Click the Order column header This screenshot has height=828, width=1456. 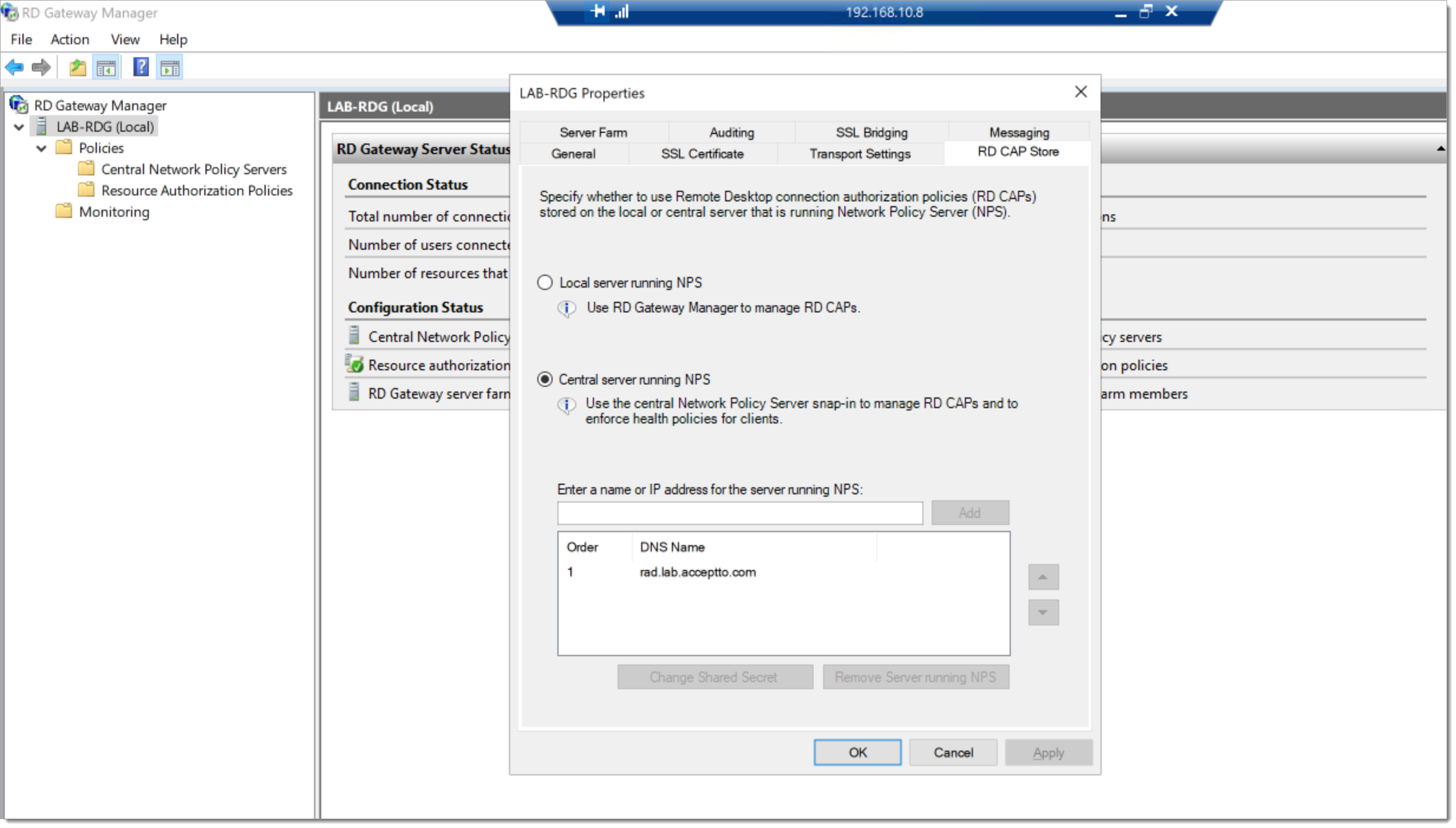coord(595,547)
